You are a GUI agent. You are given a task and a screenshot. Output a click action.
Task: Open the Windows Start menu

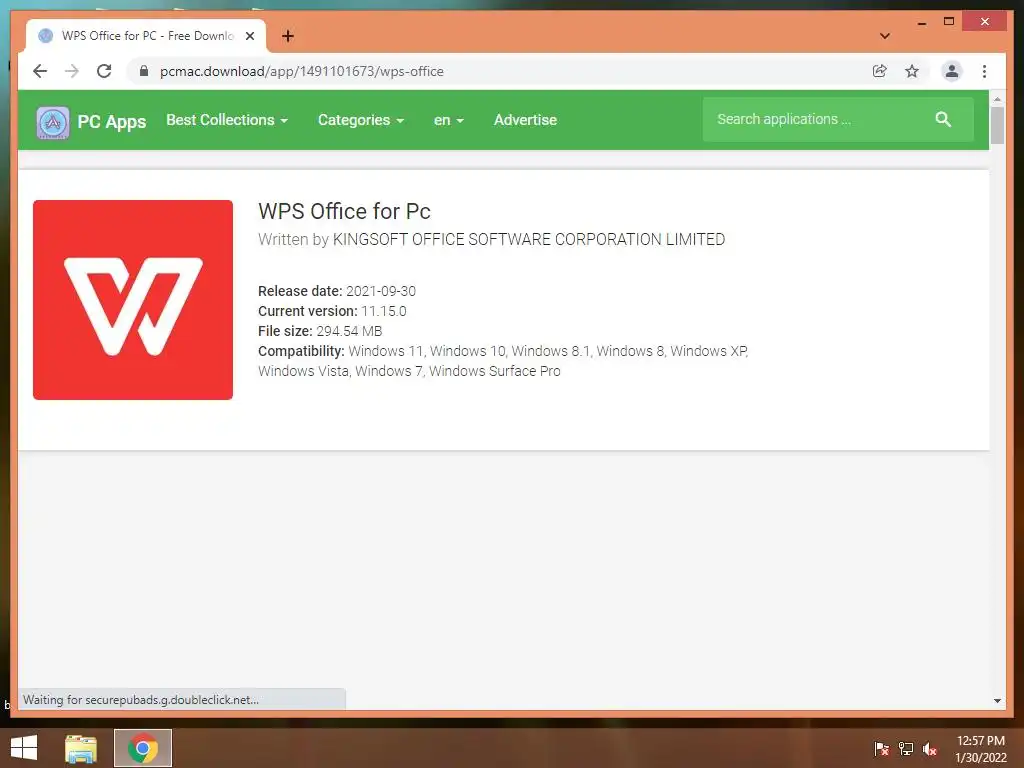pos(24,748)
